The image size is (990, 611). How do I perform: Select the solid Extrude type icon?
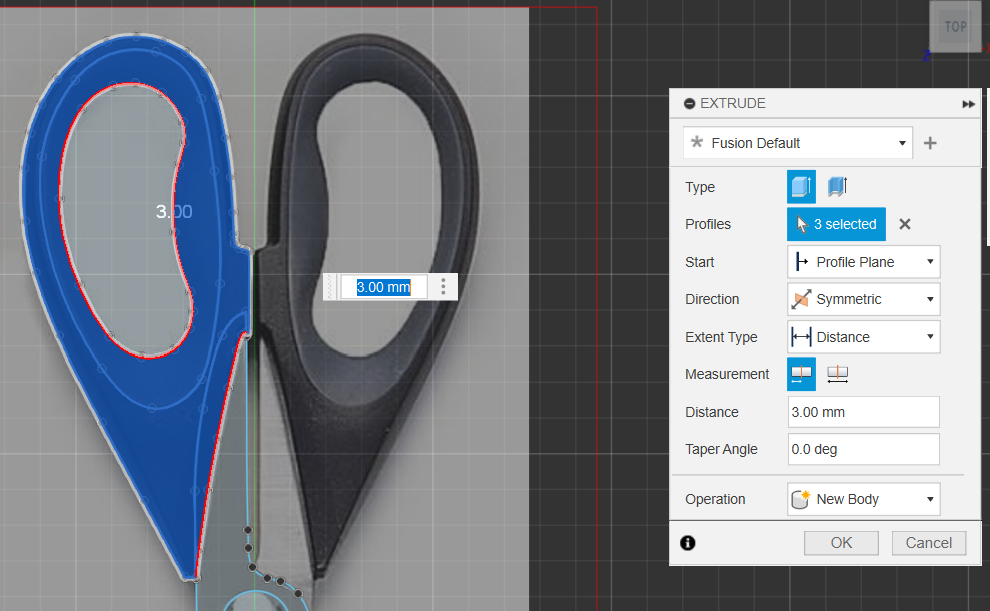click(800, 186)
